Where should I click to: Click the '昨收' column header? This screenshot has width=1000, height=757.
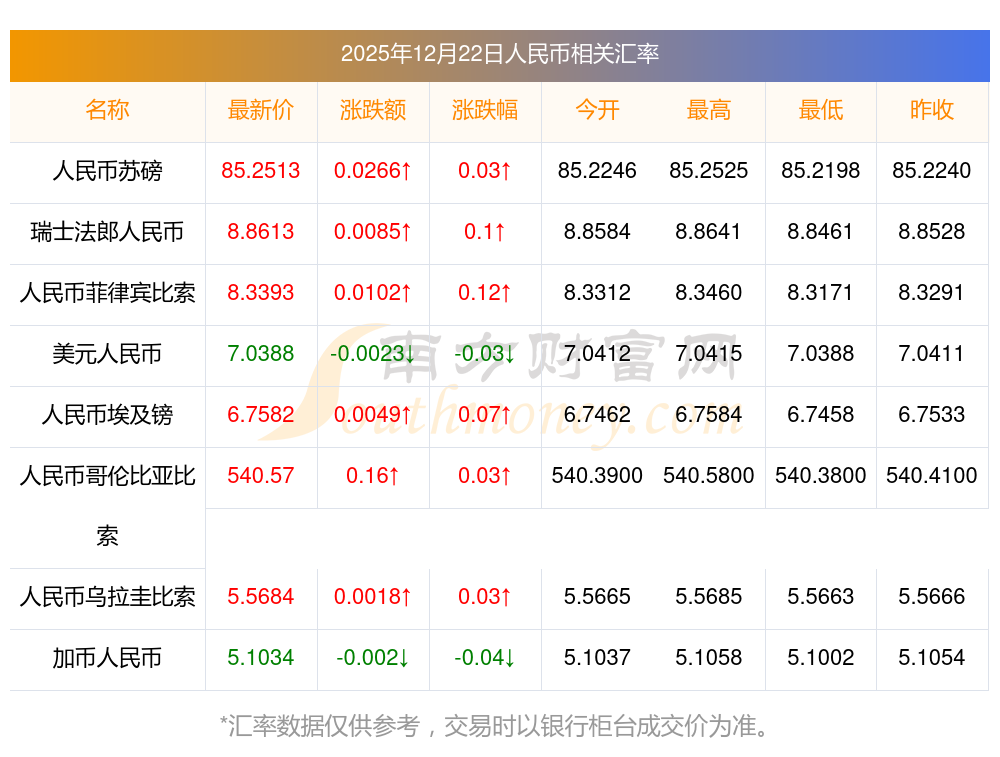pyautogui.click(x=932, y=110)
